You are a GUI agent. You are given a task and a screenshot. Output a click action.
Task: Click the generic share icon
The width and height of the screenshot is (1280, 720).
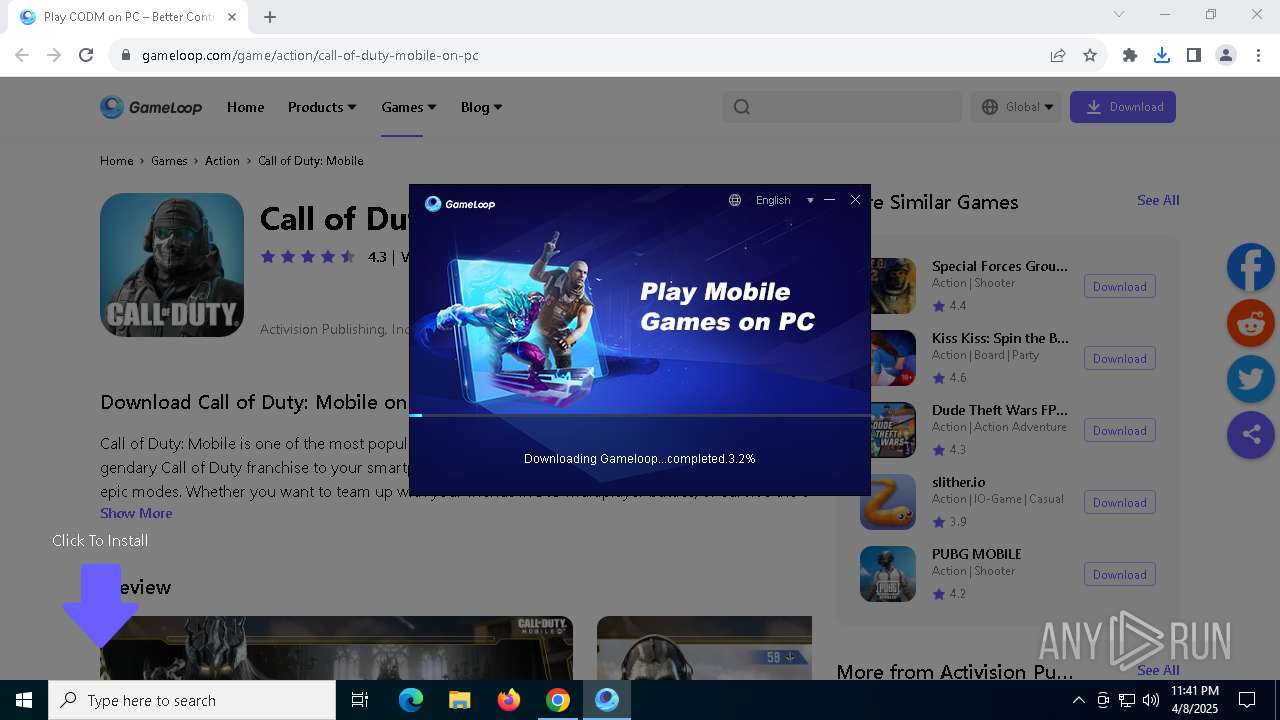tap(1251, 435)
